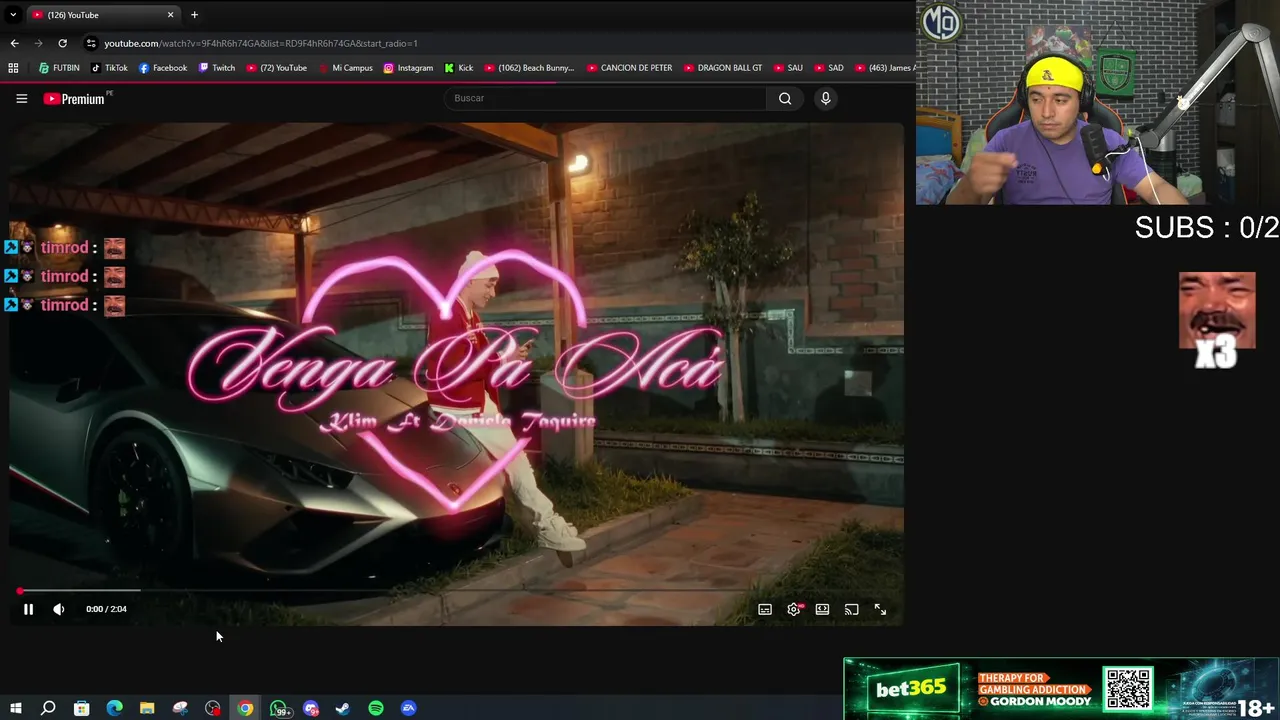Open the Instagram bookmark
This screenshot has height=720, width=1280.
(x=408, y=68)
